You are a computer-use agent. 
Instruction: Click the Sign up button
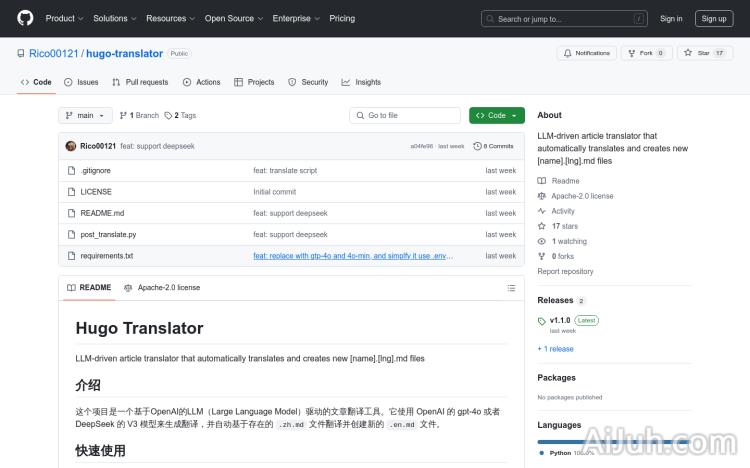[714, 18]
